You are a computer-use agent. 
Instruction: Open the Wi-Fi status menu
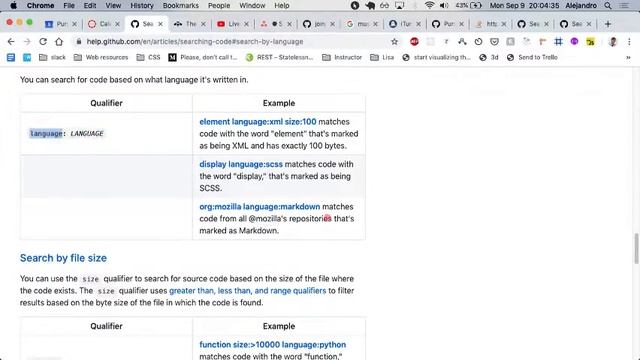(x=429, y=6)
